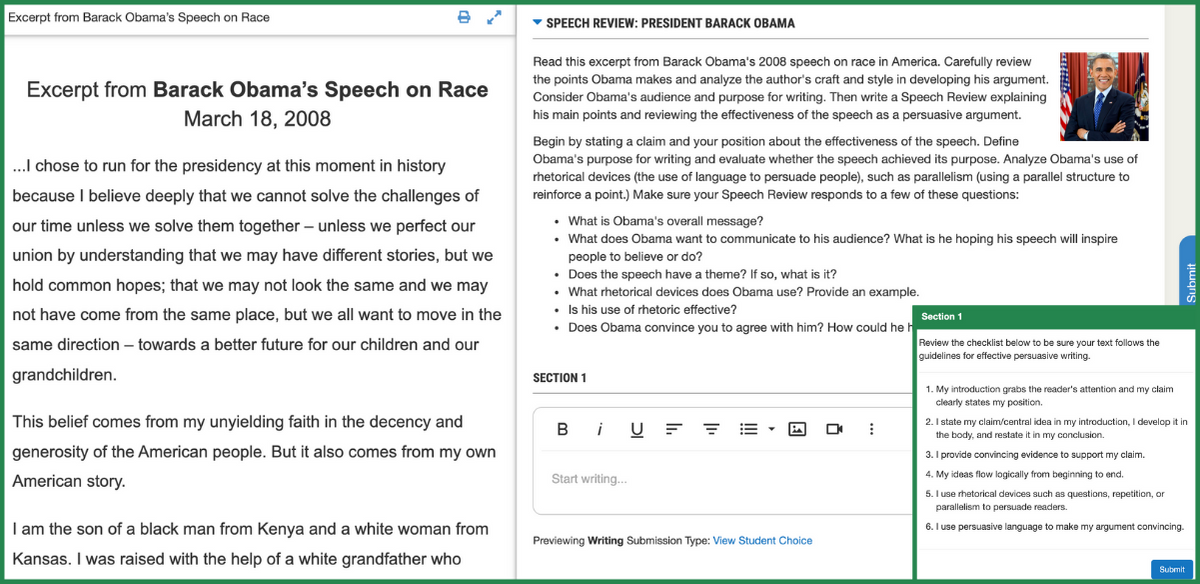Print the Obama speech excerpt

(x=464, y=17)
